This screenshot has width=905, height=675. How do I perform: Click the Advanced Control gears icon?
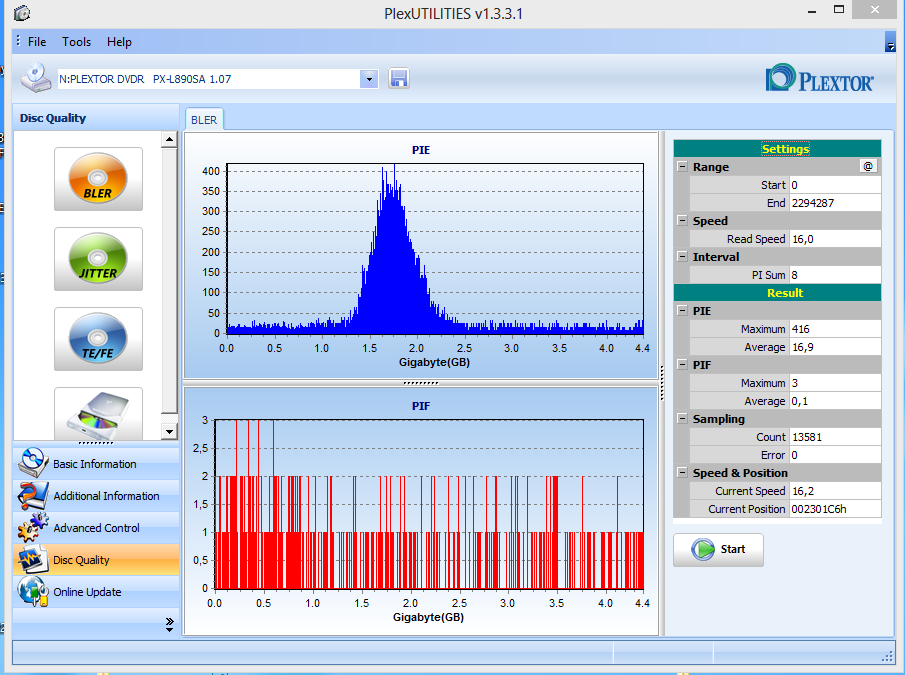point(33,527)
